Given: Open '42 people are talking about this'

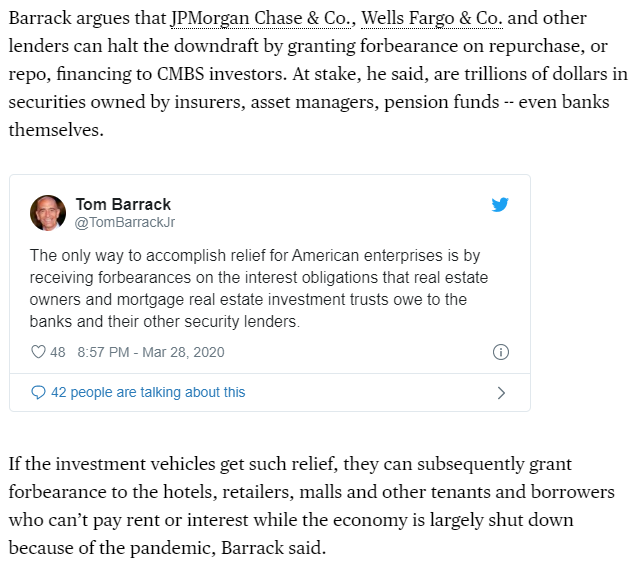Looking at the screenshot, I should pos(148,392).
